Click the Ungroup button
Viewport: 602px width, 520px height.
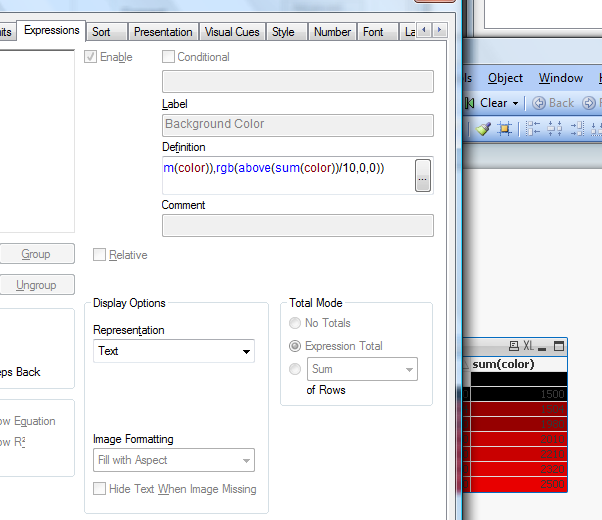pyautogui.click(x=37, y=285)
